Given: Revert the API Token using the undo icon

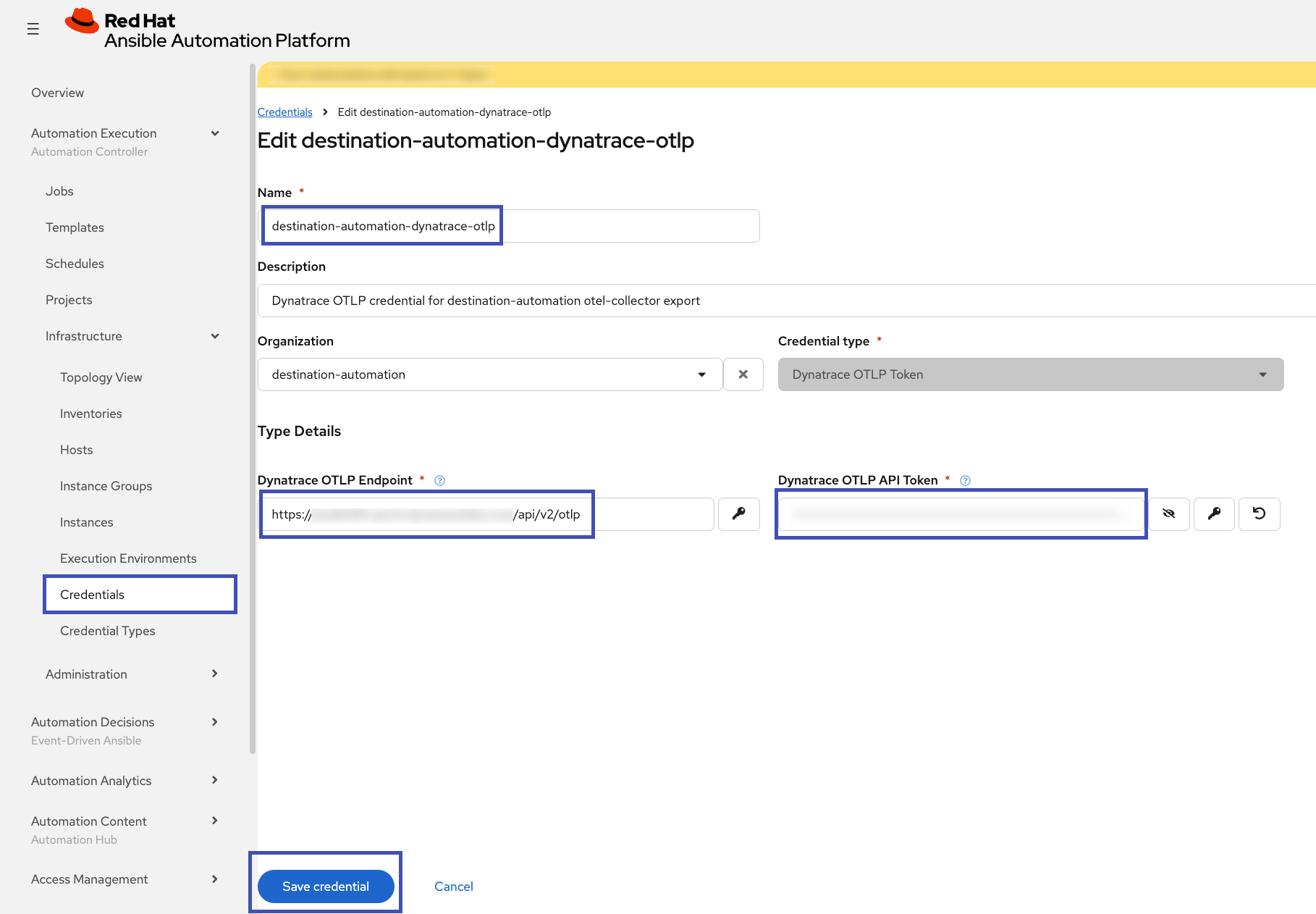Looking at the screenshot, I should 1260,514.
